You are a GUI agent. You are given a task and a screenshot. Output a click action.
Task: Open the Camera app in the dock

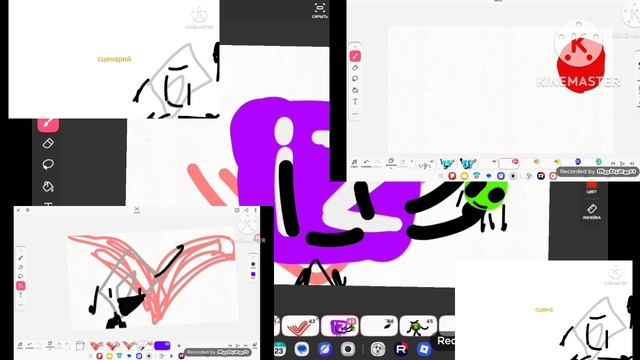pos(348,349)
